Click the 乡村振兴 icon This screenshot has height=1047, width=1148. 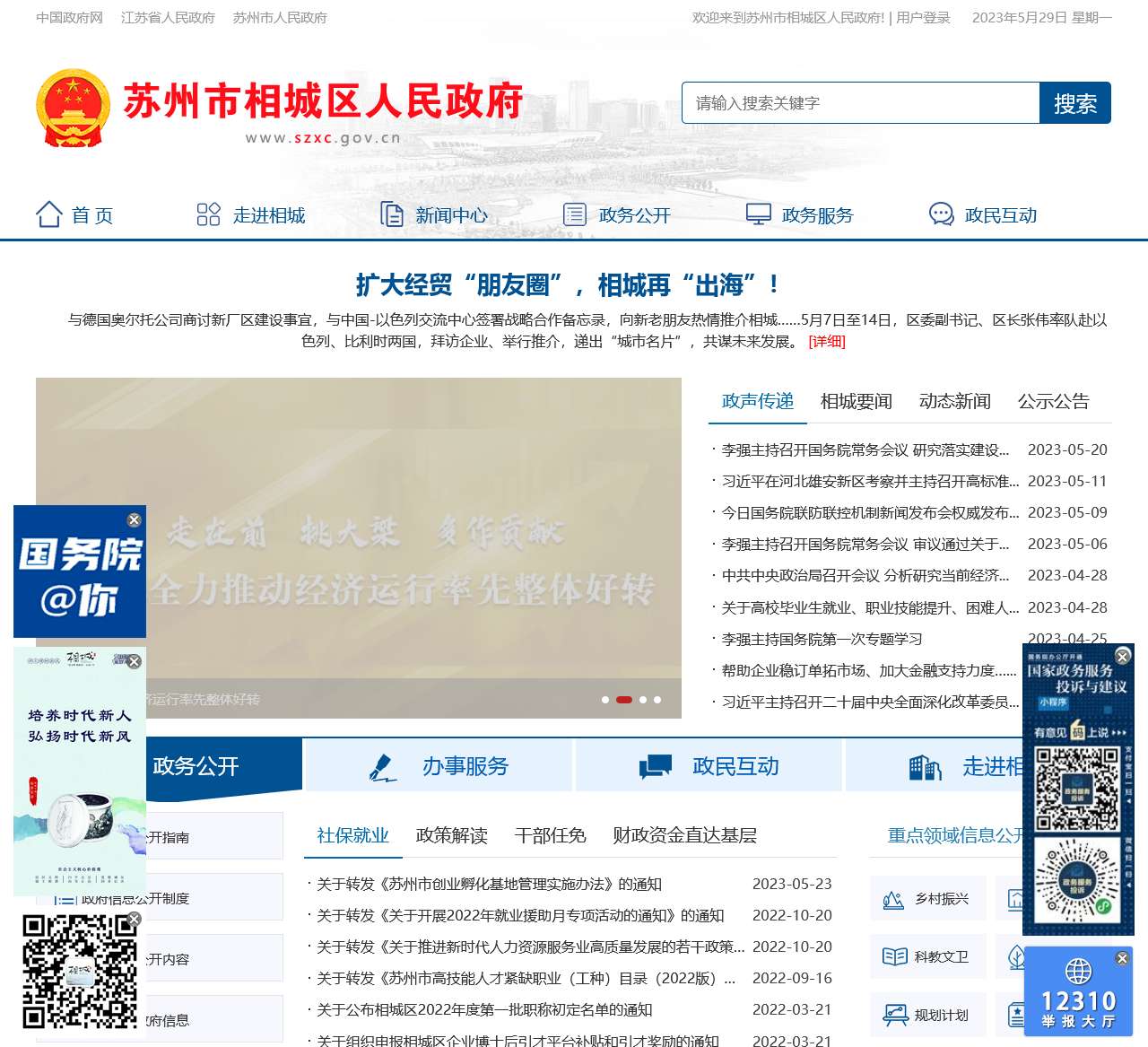[x=893, y=899]
